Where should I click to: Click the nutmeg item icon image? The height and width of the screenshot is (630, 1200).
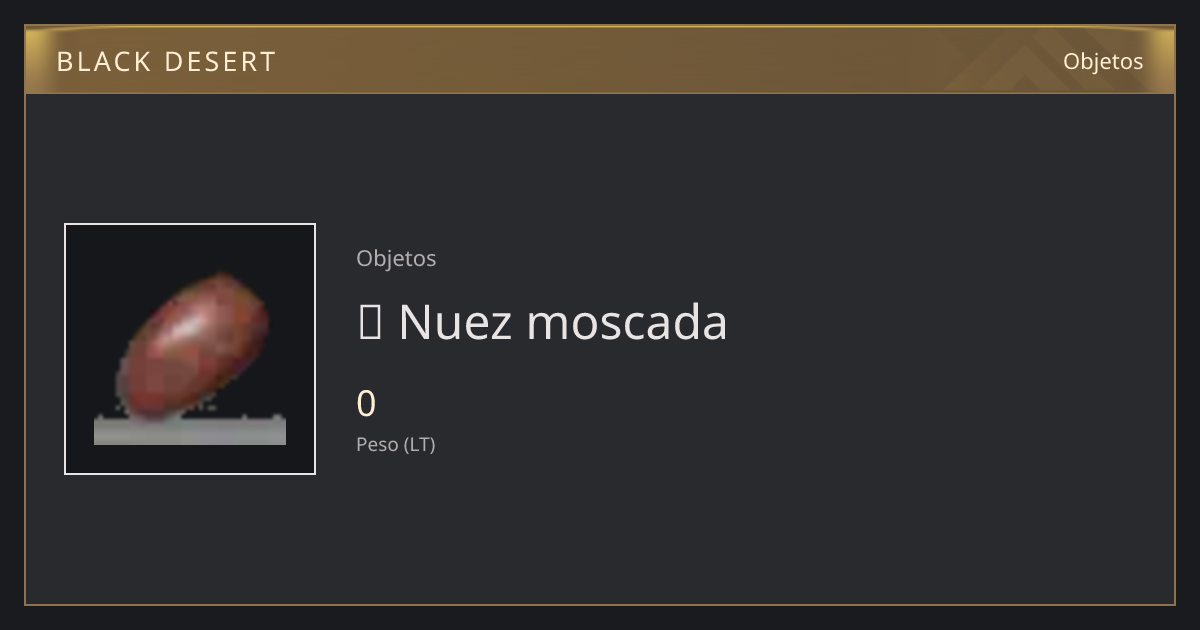tap(190, 349)
